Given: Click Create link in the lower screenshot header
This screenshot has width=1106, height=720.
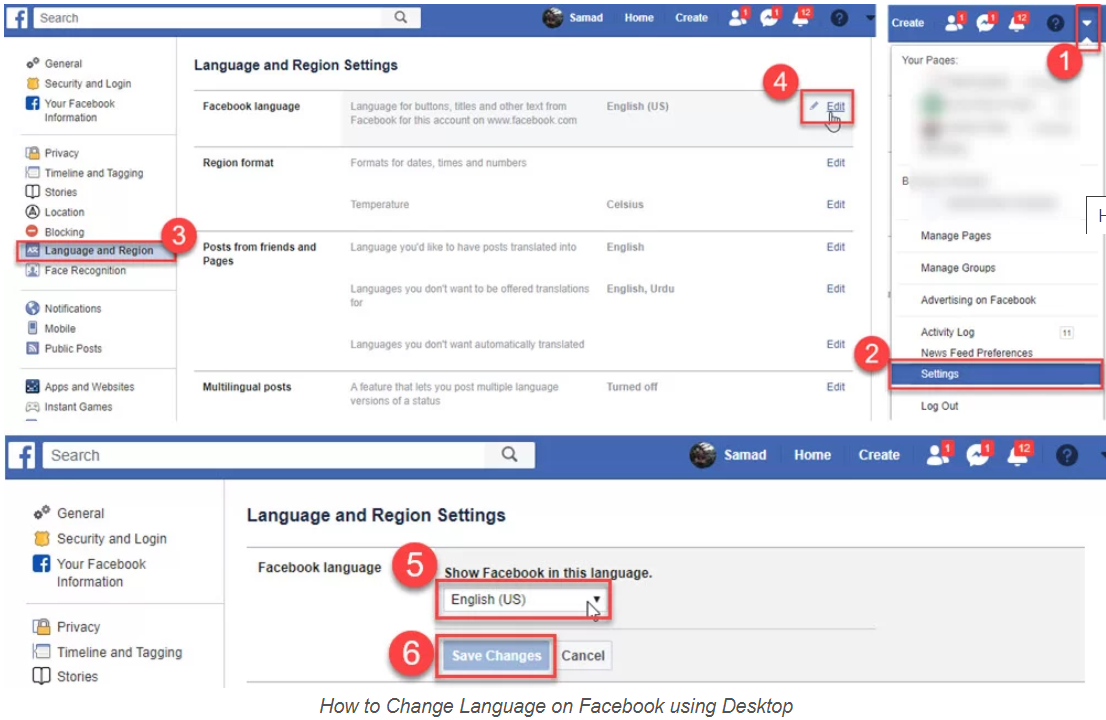Looking at the screenshot, I should pos(879,455).
